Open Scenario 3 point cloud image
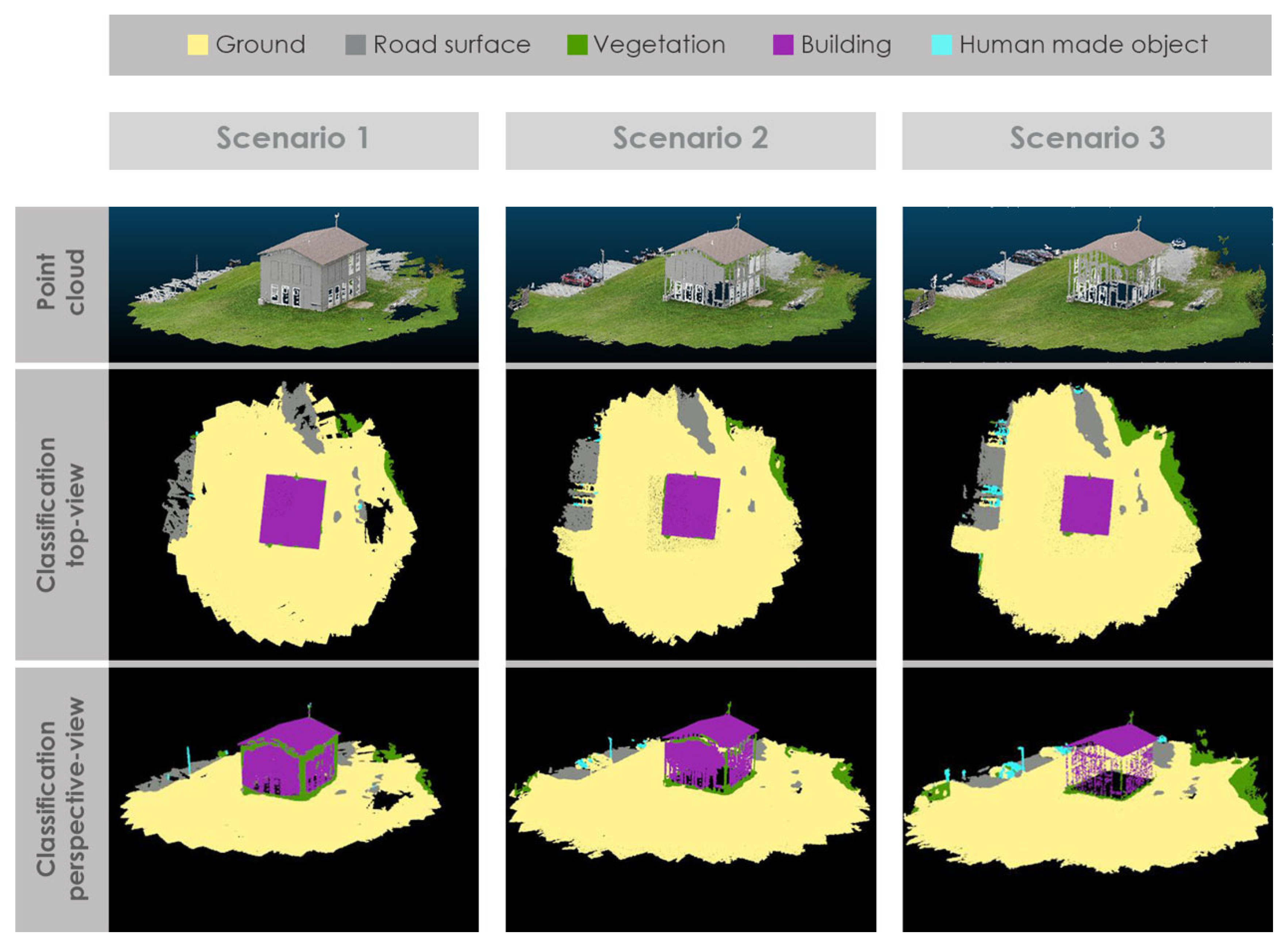The image size is (1288, 946). point(1087,284)
